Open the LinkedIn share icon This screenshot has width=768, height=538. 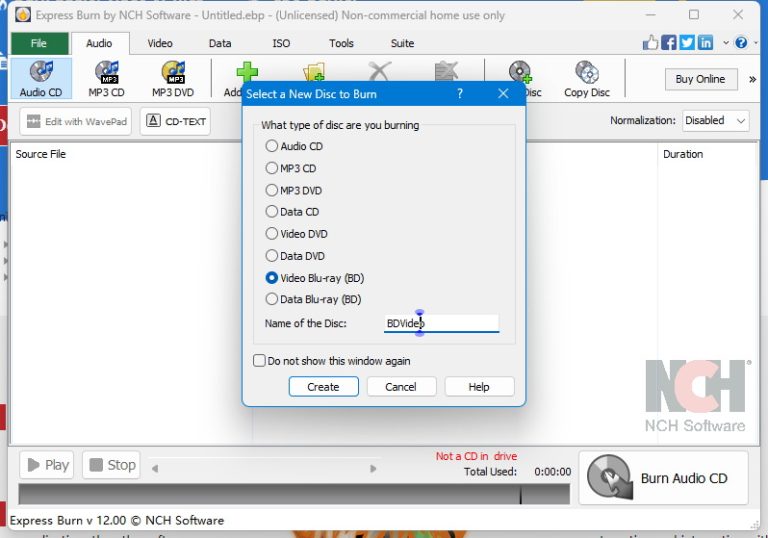coord(706,43)
